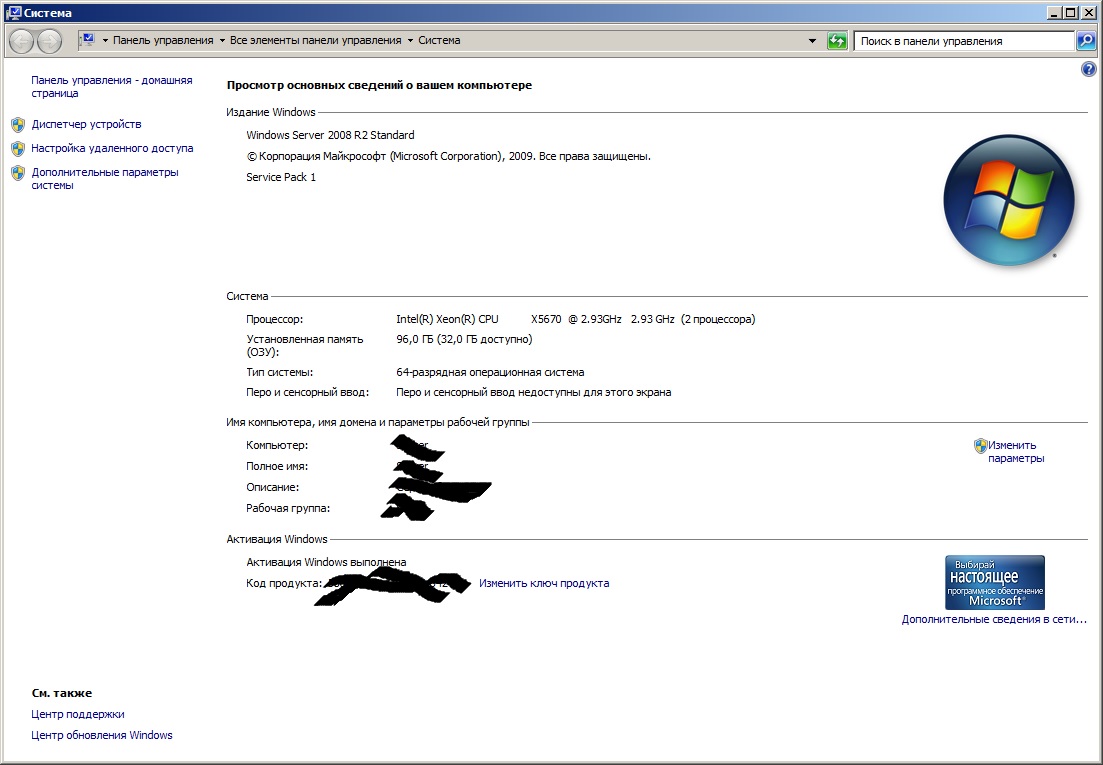Click the shield next to Настройка удаленного доступа
The width and height of the screenshot is (1103, 765).
(x=18, y=149)
